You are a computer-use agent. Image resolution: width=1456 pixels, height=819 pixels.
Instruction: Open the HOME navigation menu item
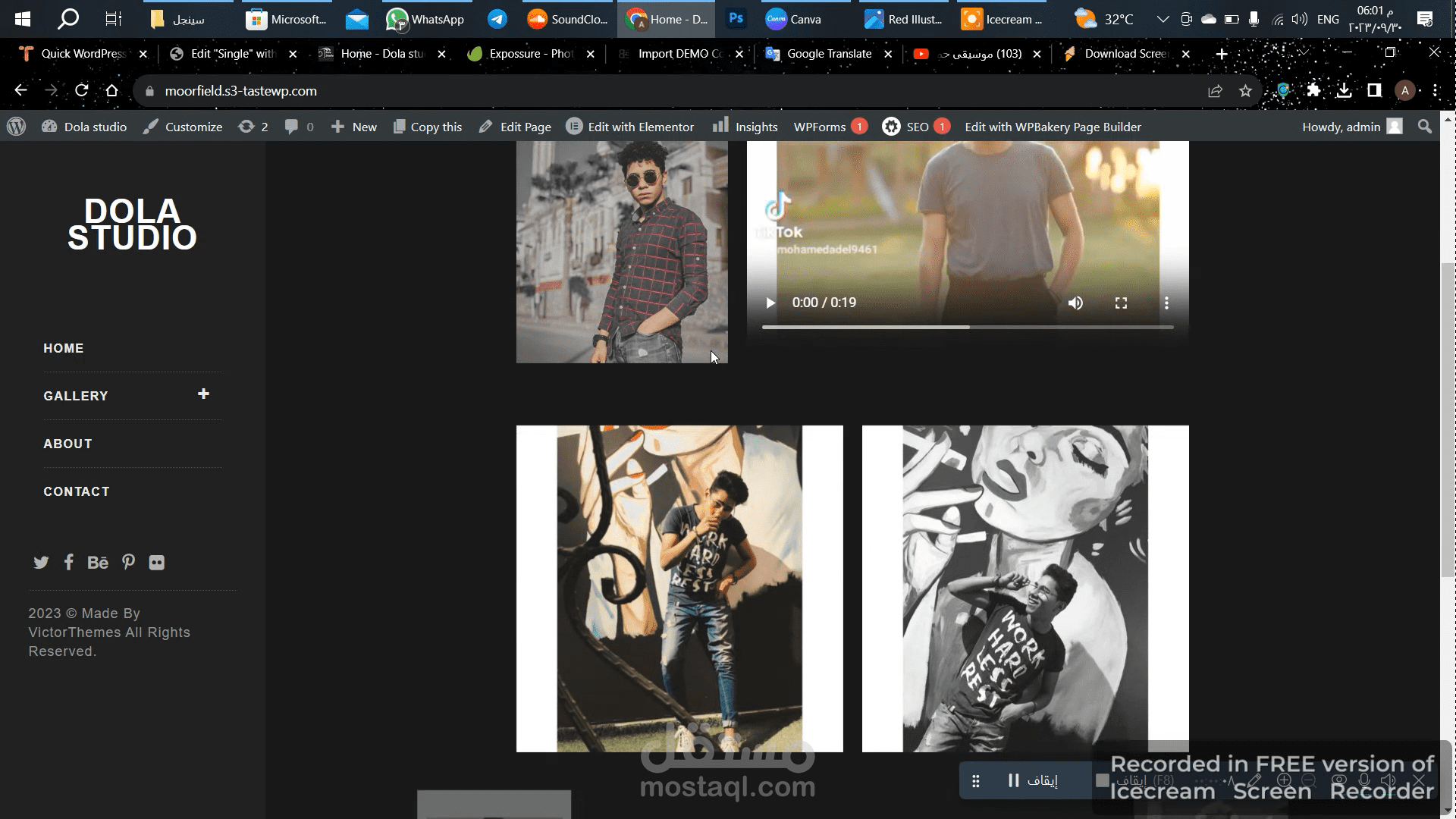[x=63, y=348]
